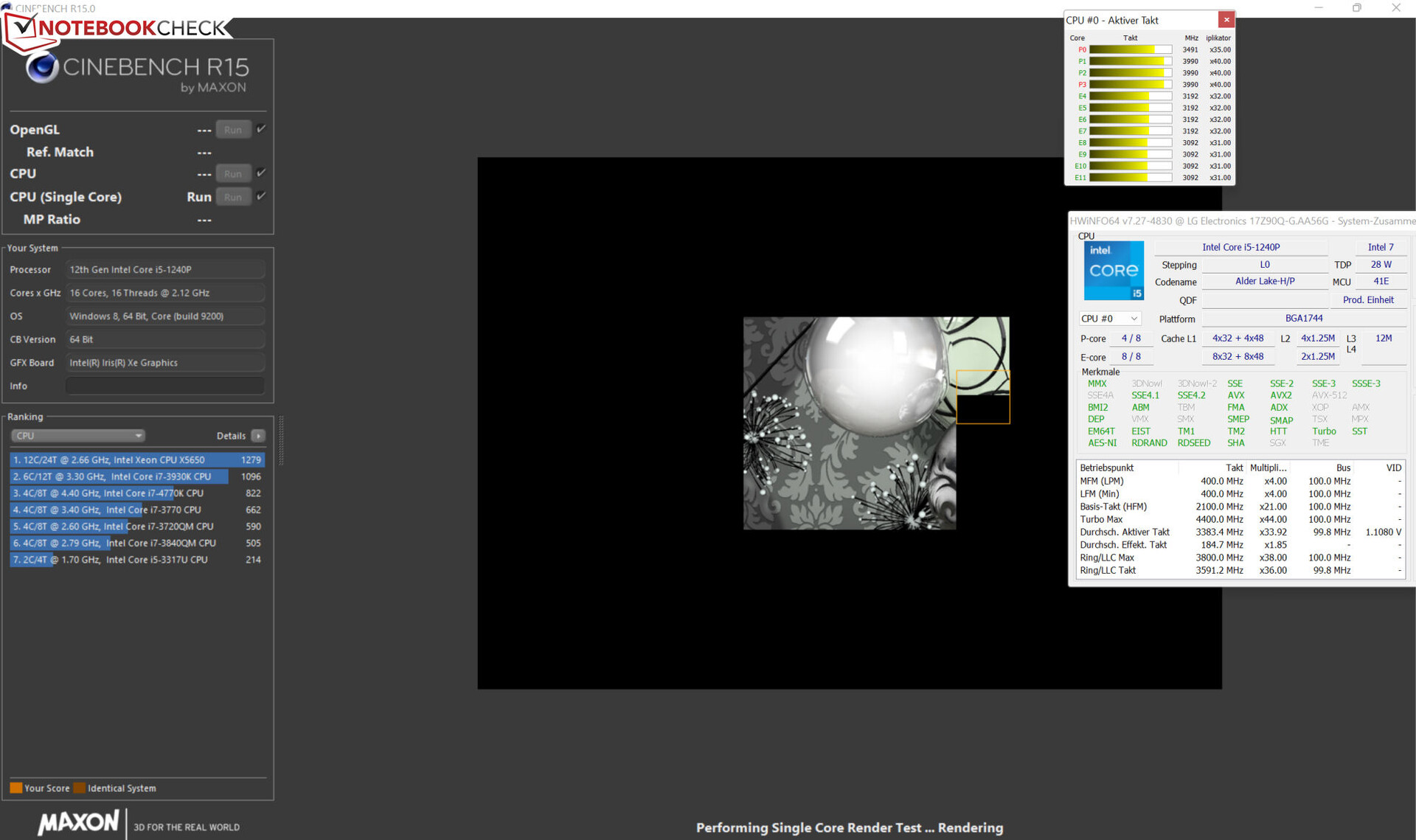Click the Intel Core i5 logo badge

pyautogui.click(x=1113, y=271)
